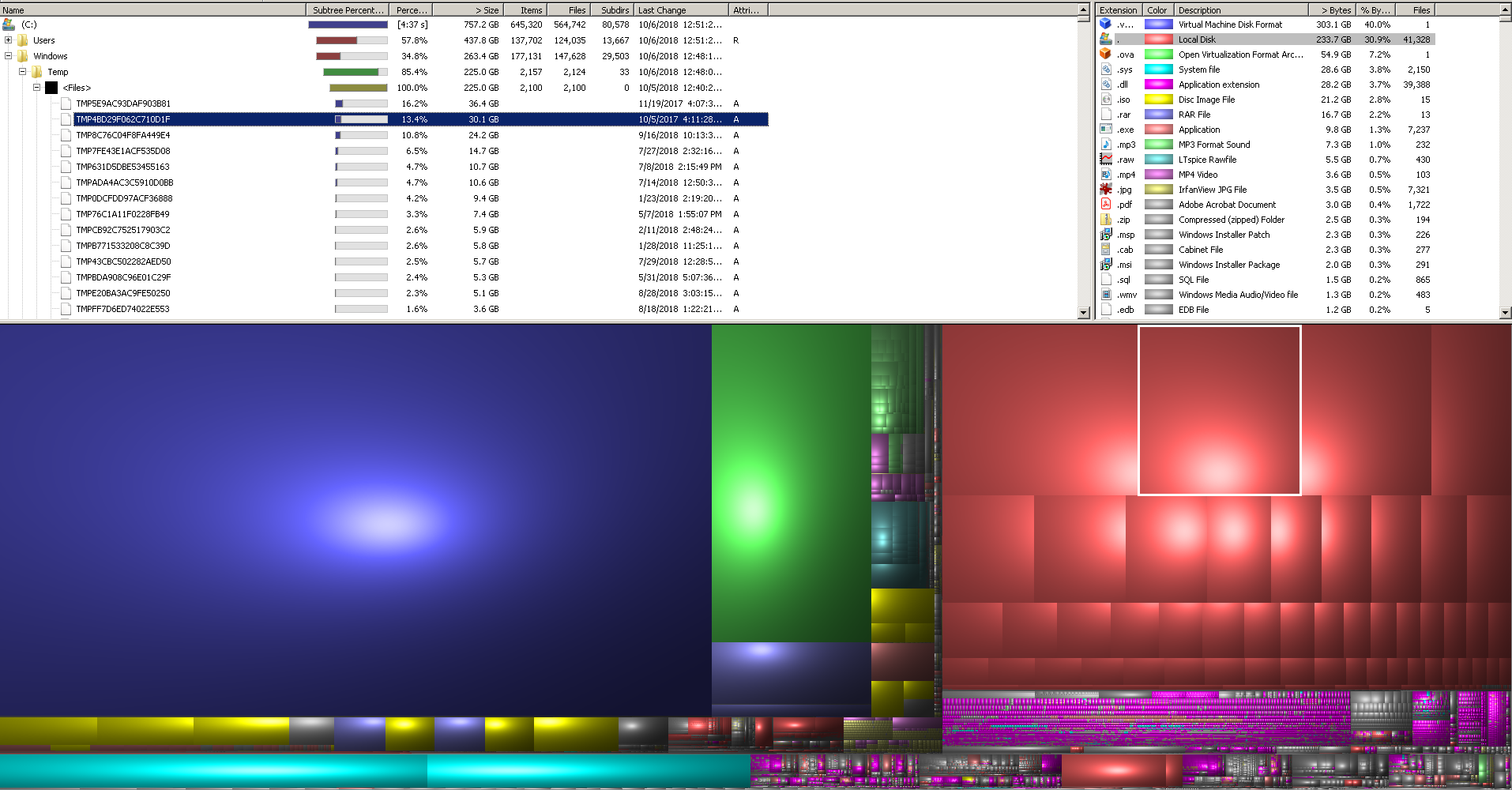Click the .jpg IrfanView icon
1512x790 pixels.
(1106, 190)
